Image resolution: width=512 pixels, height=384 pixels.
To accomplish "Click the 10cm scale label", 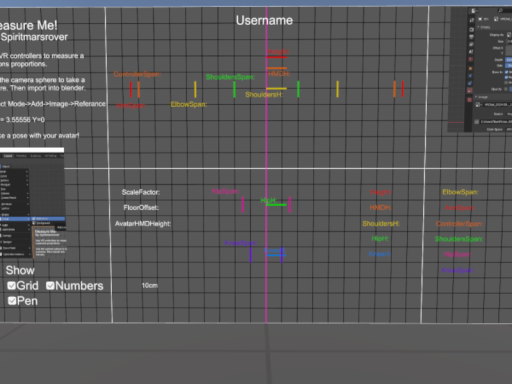I will pos(150,286).
